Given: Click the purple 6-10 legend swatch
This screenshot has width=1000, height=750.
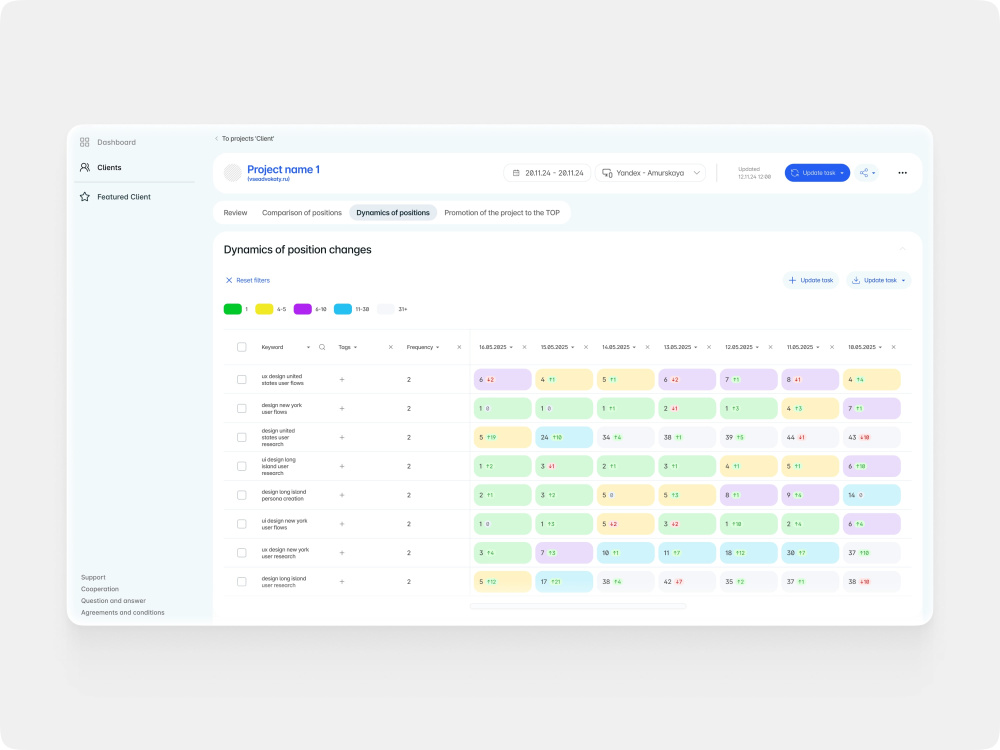Looking at the screenshot, I should 302,309.
